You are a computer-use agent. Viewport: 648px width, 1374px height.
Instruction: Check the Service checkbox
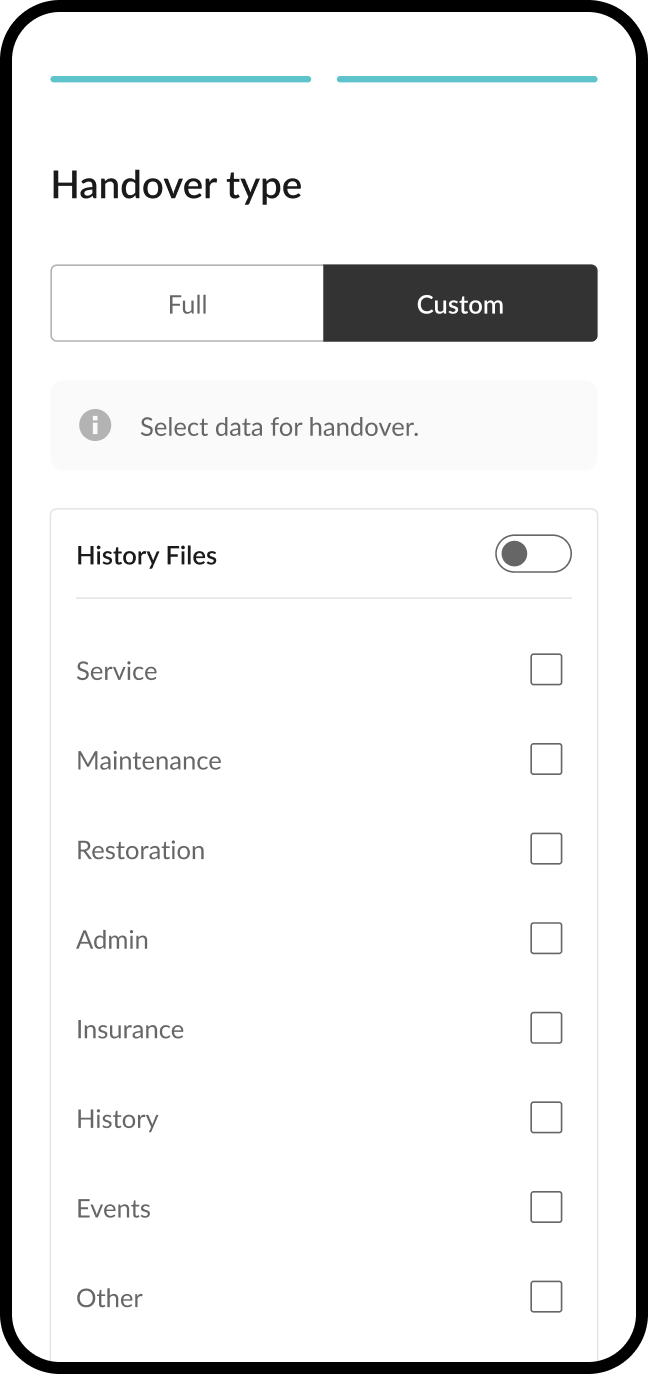(x=546, y=668)
